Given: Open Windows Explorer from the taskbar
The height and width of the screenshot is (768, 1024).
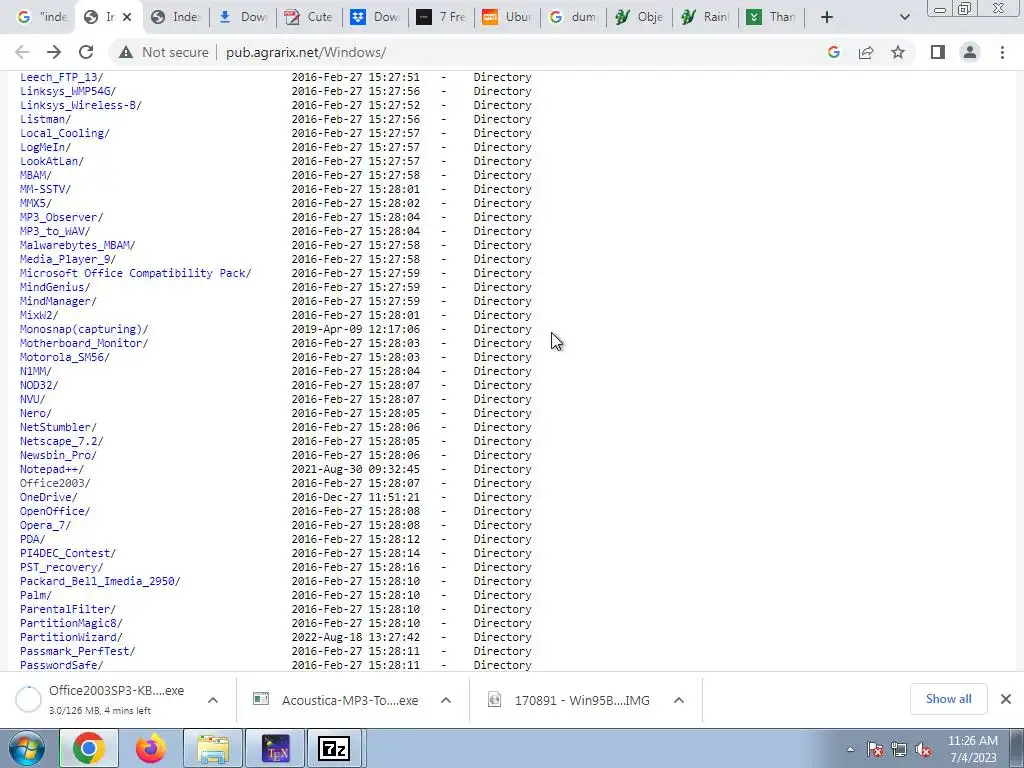Looking at the screenshot, I should point(213,748).
